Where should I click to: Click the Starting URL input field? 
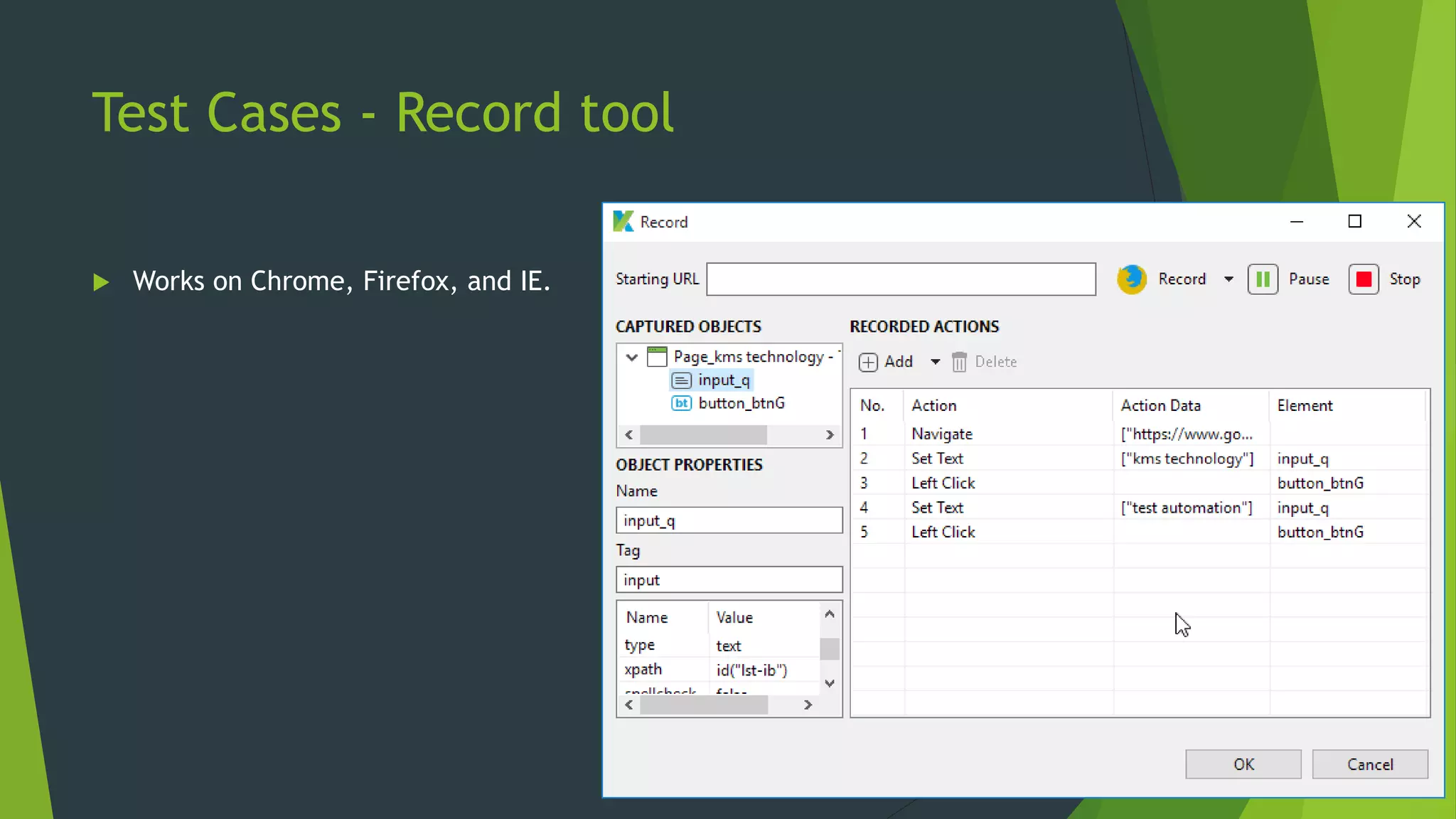pos(901,279)
